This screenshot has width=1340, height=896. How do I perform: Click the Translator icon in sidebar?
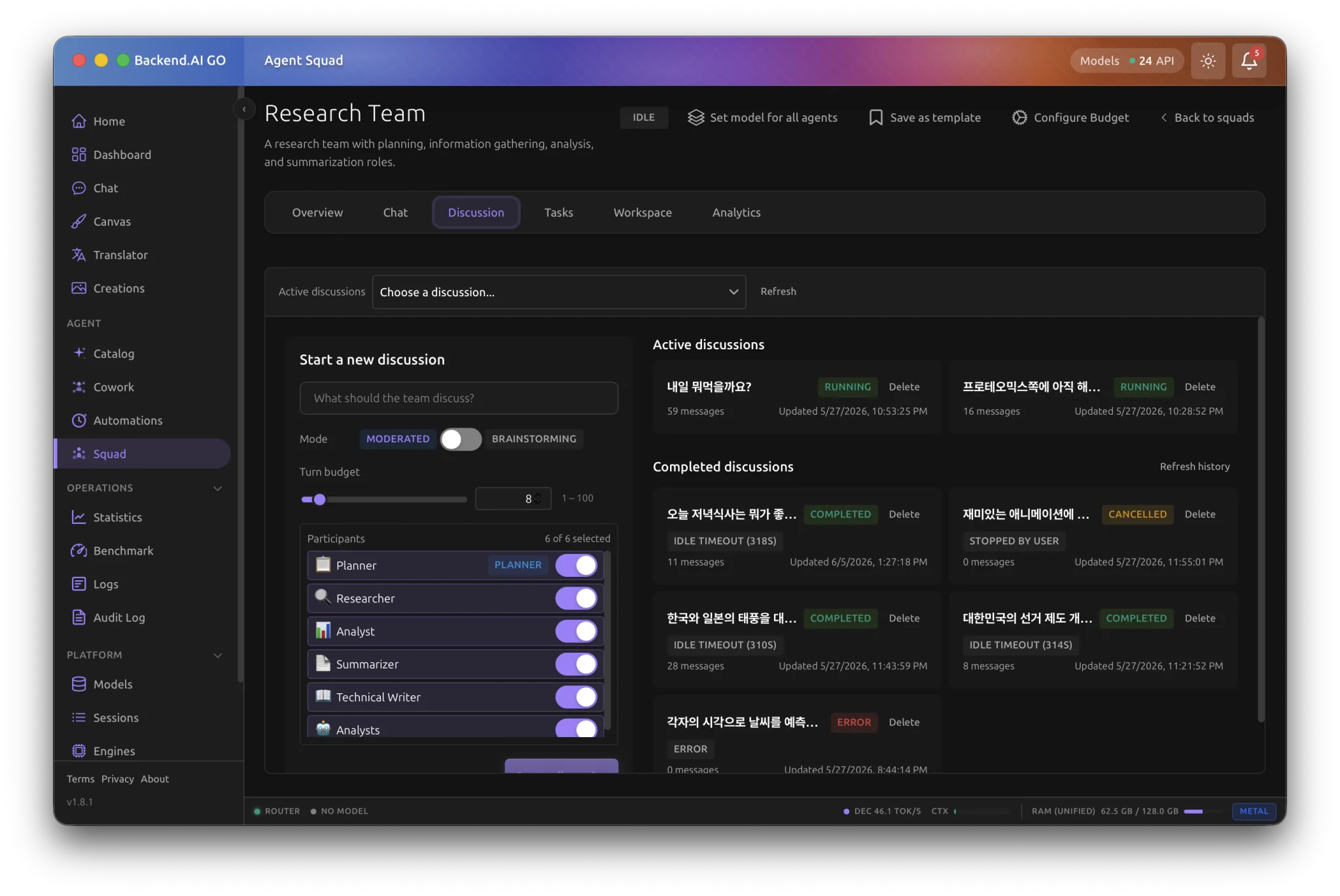(79, 254)
